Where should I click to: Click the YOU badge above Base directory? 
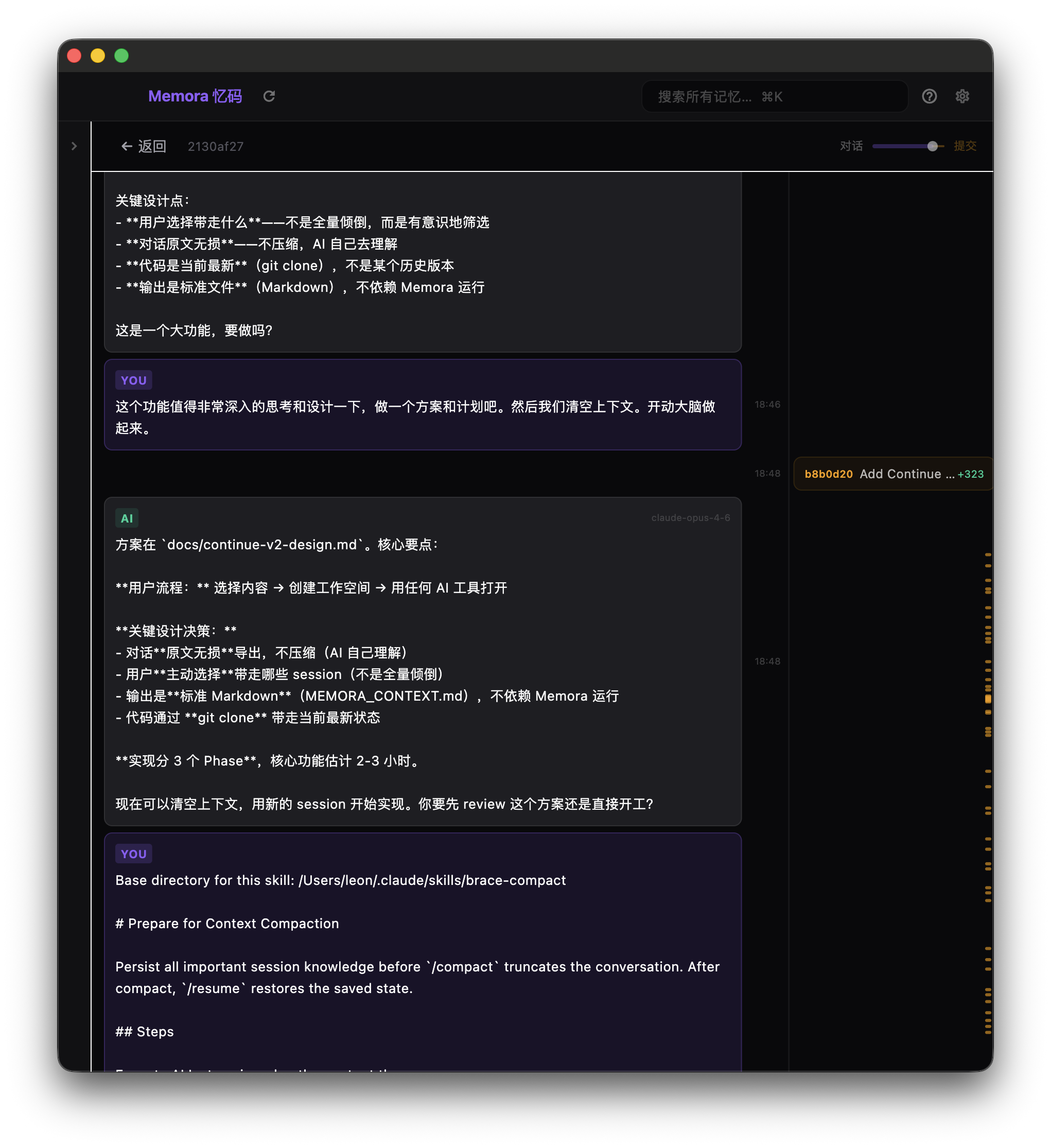coord(134,854)
